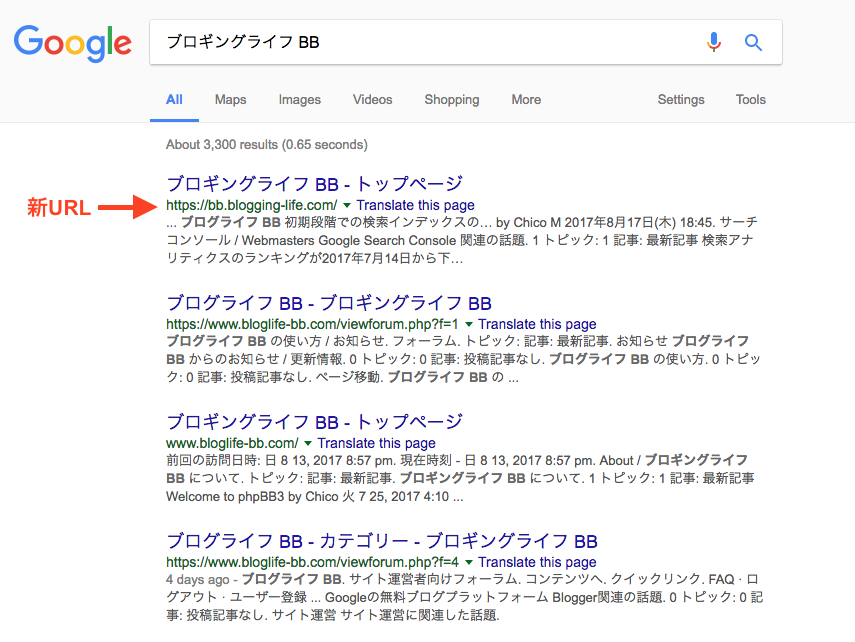Expand dropdown arrow beside viewforum.php?f=1 URL
Image resolution: width=855 pixels, height=642 pixels.
(x=468, y=325)
